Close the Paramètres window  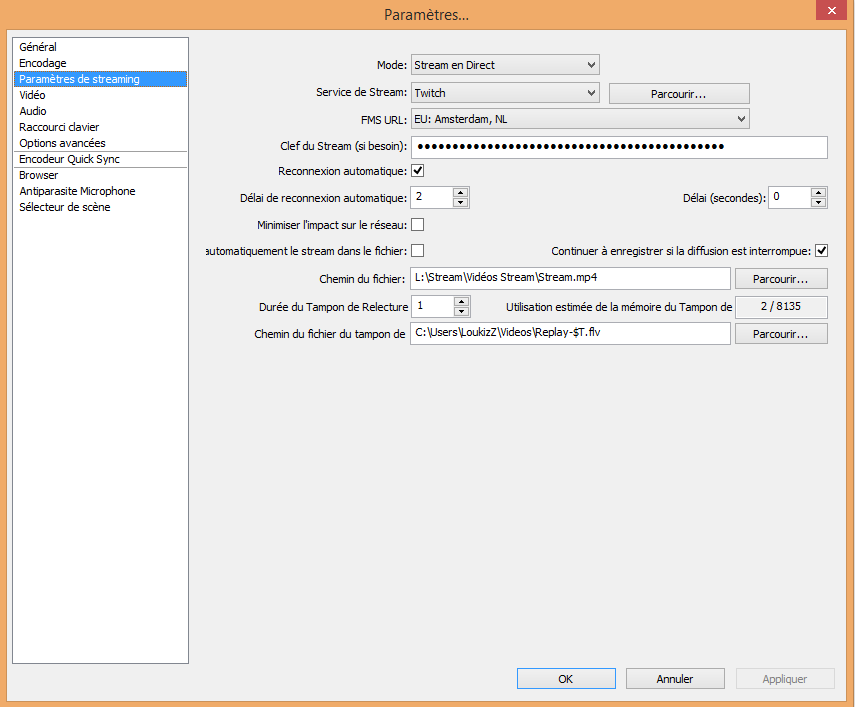(x=832, y=10)
